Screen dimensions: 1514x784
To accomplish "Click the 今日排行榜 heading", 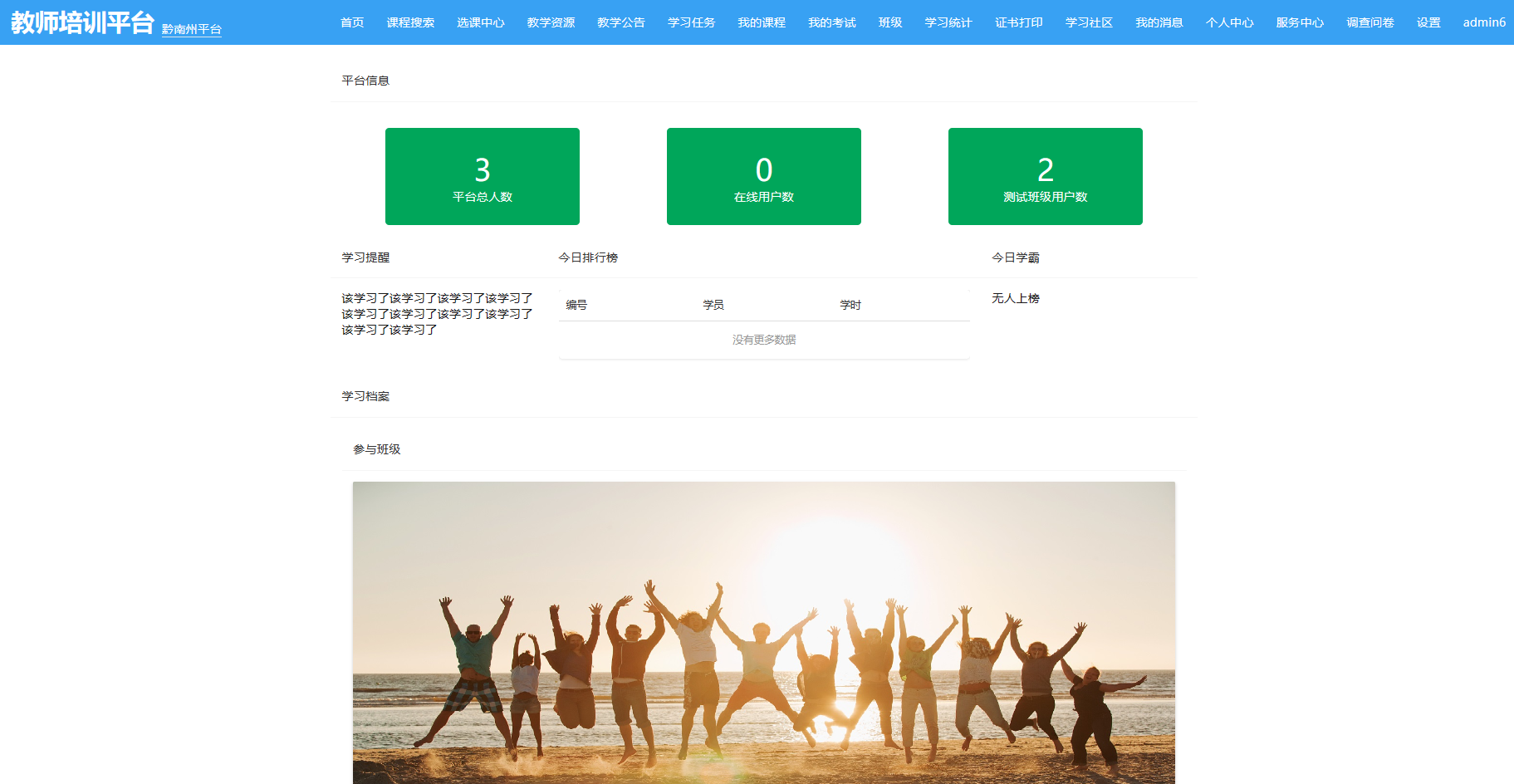I will (588, 257).
